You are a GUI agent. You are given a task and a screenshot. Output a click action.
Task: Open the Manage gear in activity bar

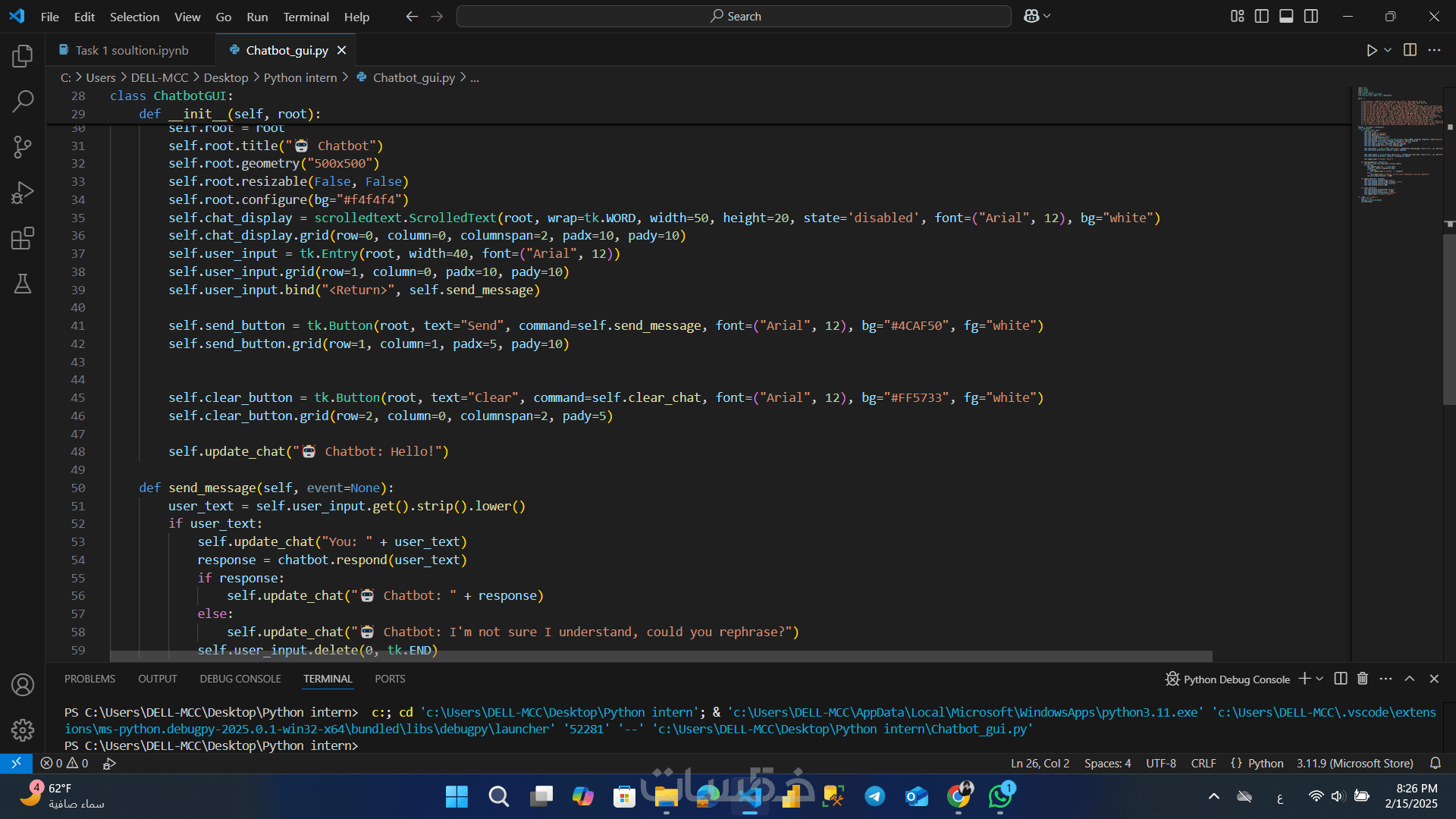coord(23,730)
